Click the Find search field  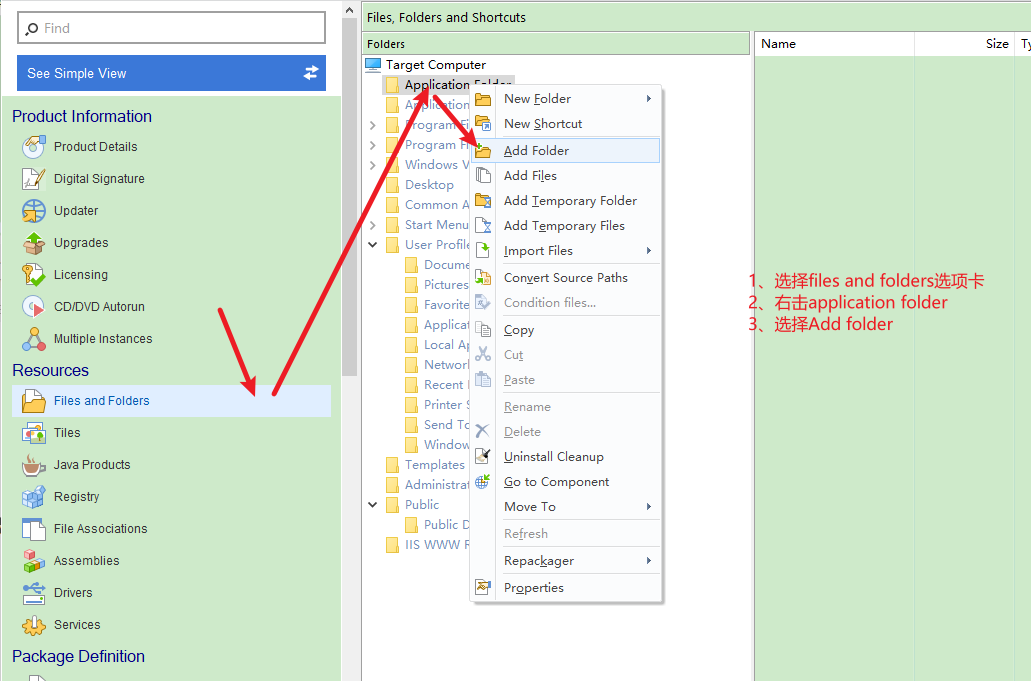point(172,28)
